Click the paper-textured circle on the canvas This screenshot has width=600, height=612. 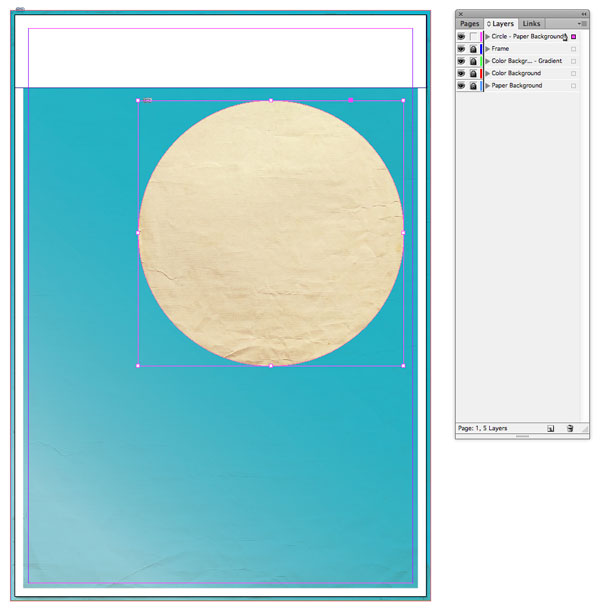pos(271,233)
